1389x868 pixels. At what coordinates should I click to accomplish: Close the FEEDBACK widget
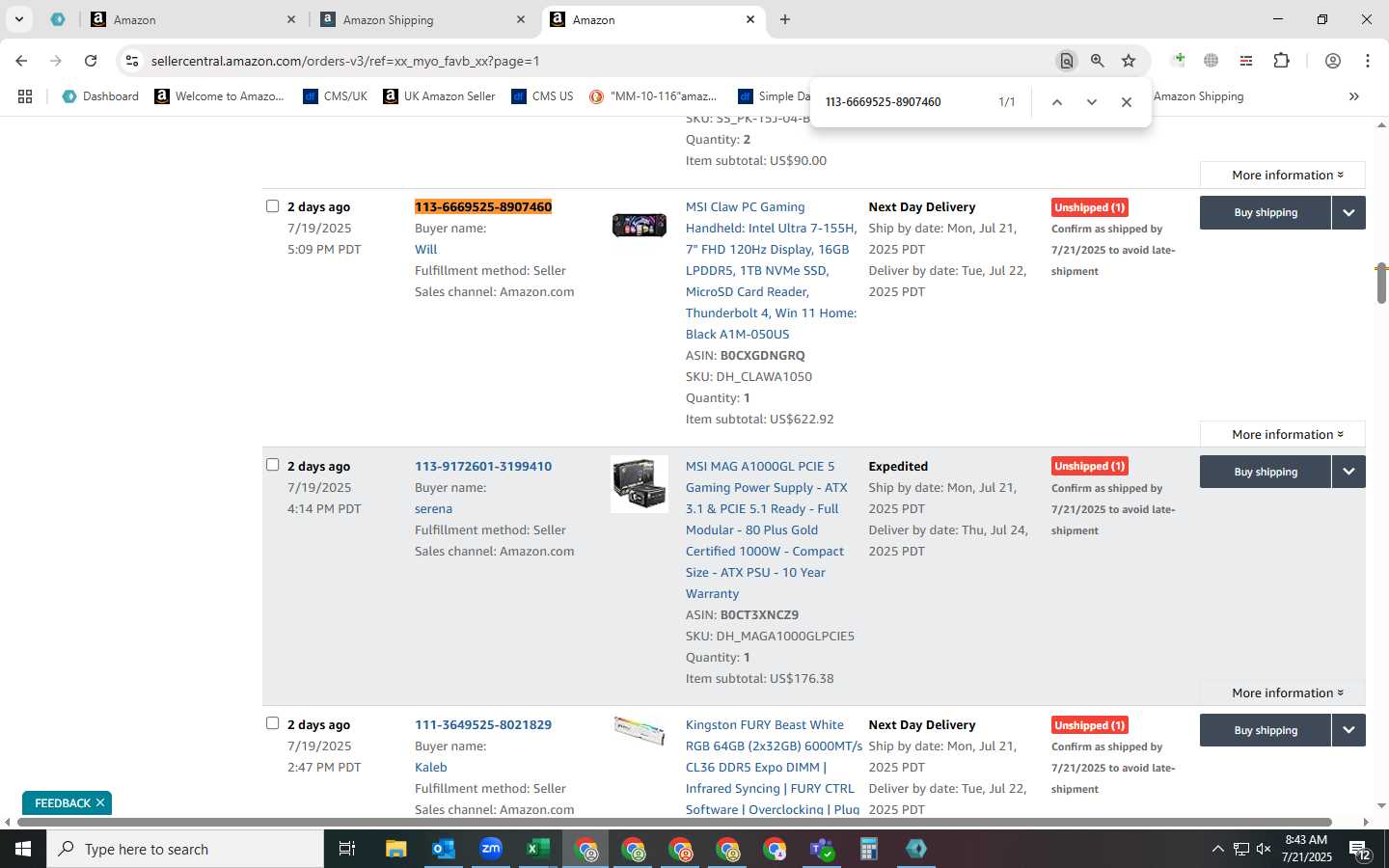[x=100, y=803]
